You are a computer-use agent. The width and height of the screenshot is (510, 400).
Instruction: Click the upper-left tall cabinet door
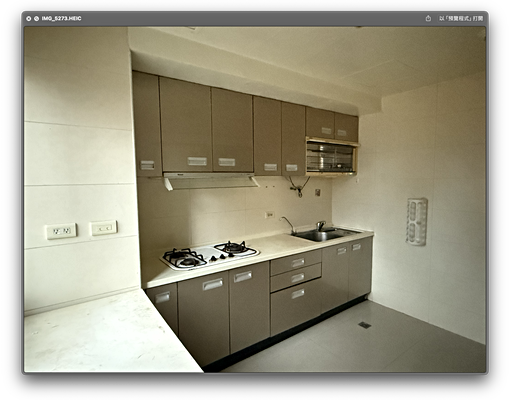(x=147, y=124)
